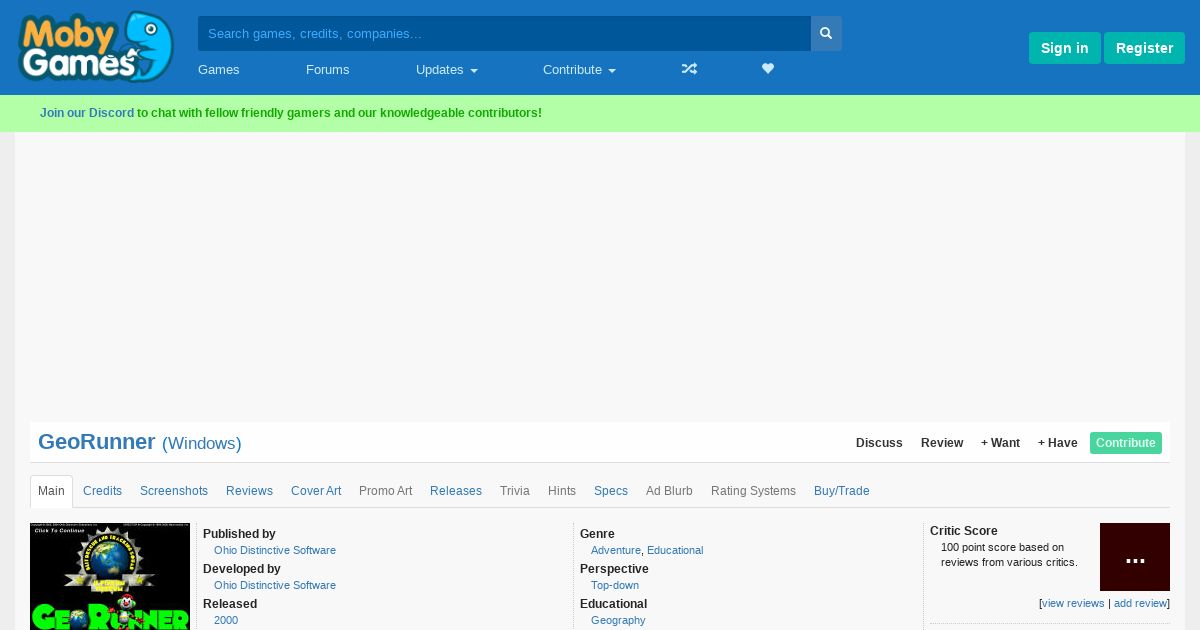The width and height of the screenshot is (1200, 630).
Task: Open the Cover Art tab
Action: (316, 491)
